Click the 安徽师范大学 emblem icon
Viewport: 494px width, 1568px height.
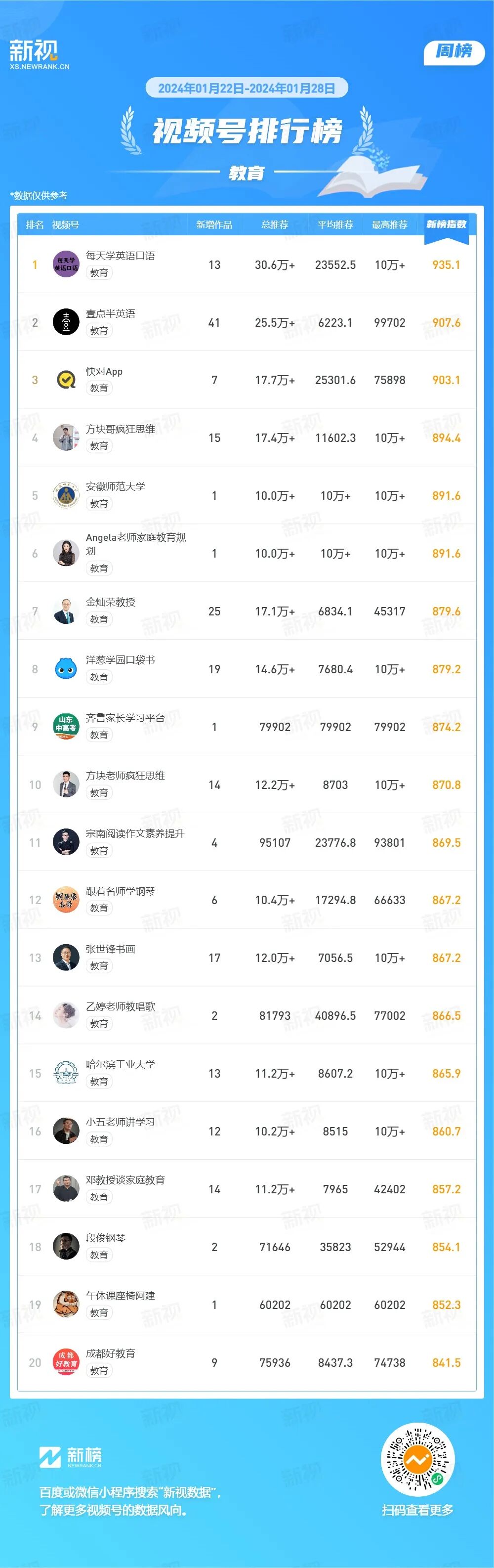point(66,495)
